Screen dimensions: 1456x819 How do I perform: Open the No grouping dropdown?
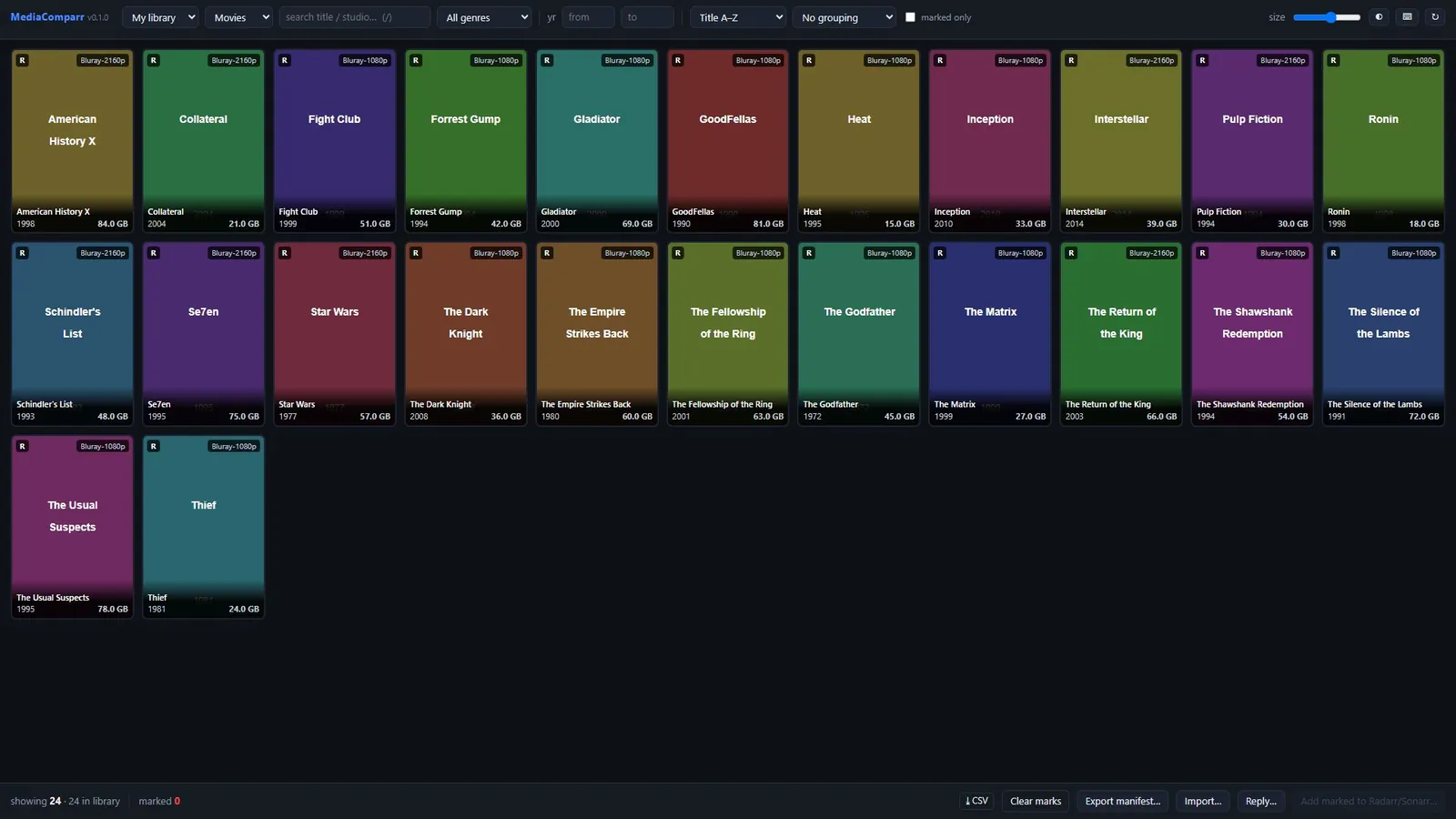[844, 17]
